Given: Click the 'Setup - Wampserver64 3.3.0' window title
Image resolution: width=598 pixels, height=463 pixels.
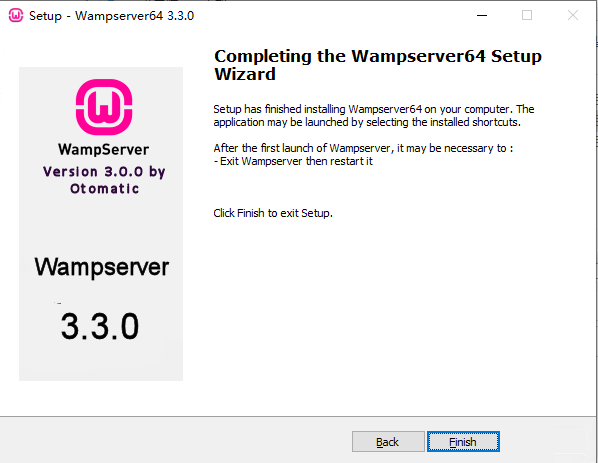Looking at the screenshot, I should [111, 16].
